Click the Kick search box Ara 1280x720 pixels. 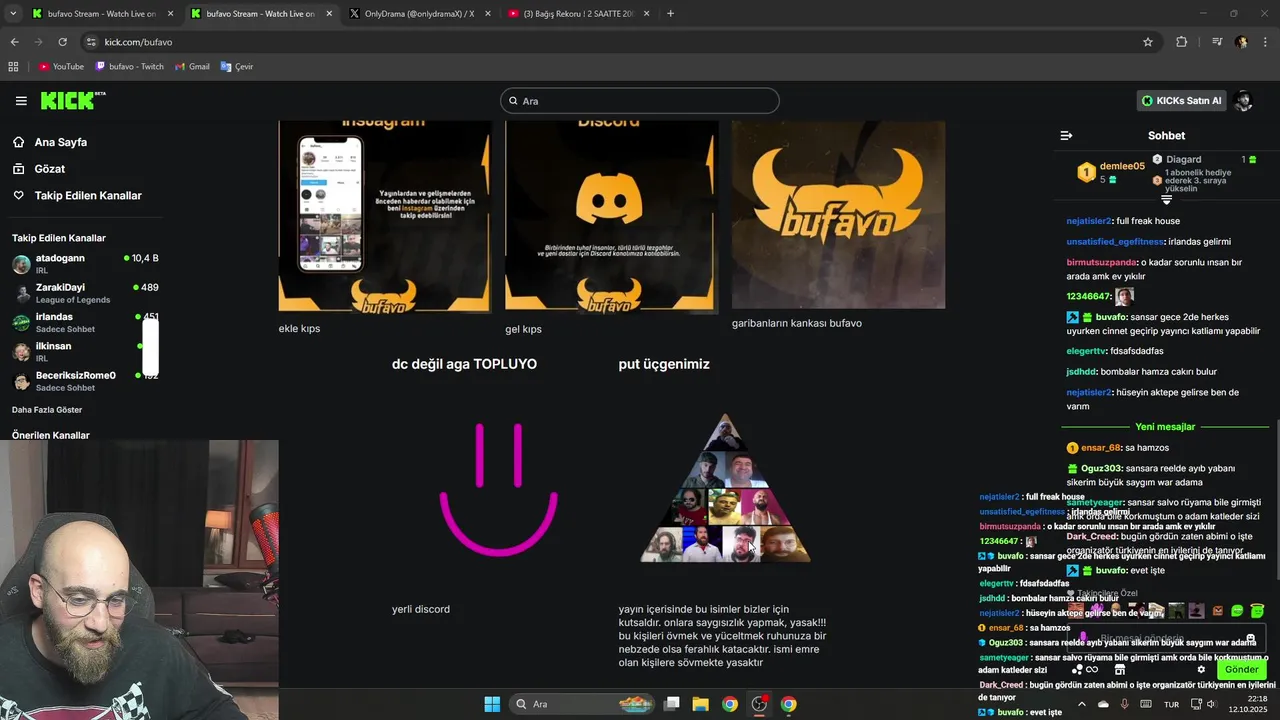click(x=640, y=101)
